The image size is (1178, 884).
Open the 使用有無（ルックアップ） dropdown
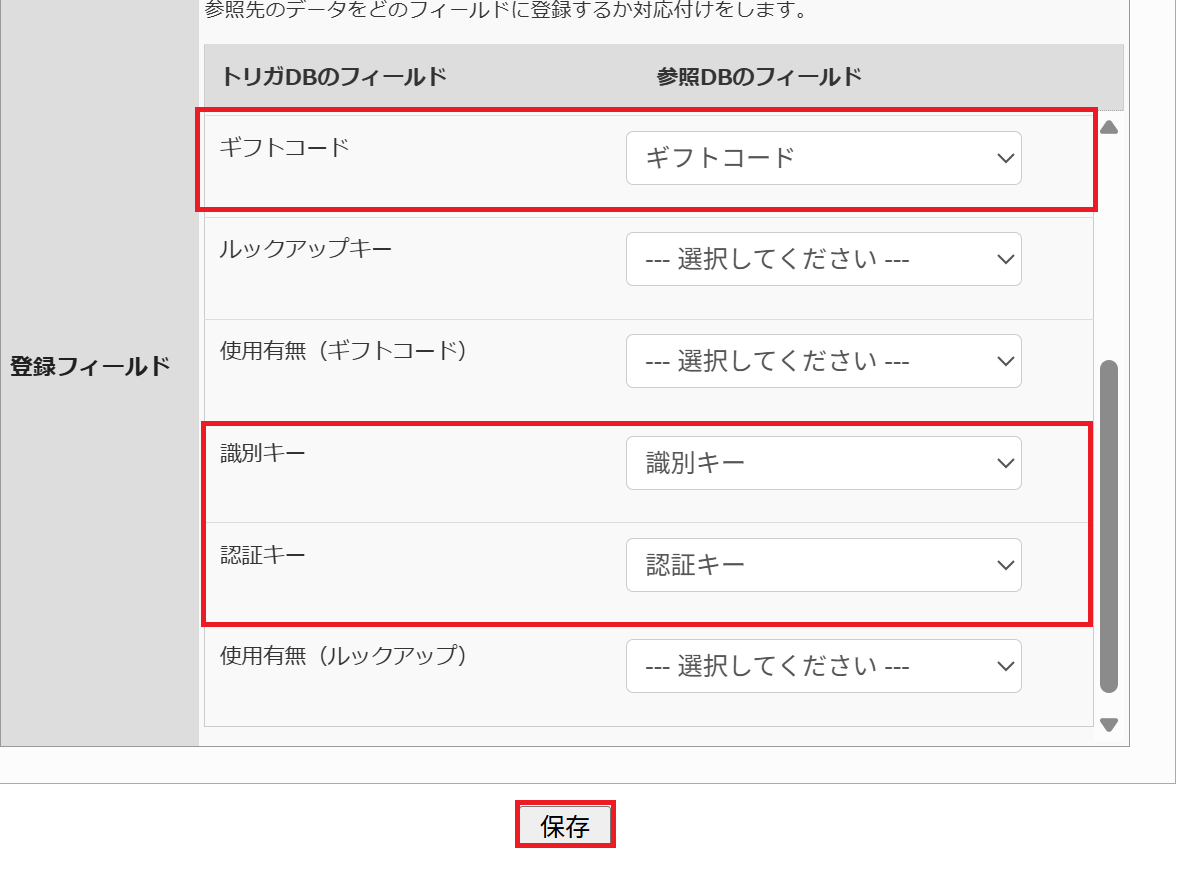[823, 666]
